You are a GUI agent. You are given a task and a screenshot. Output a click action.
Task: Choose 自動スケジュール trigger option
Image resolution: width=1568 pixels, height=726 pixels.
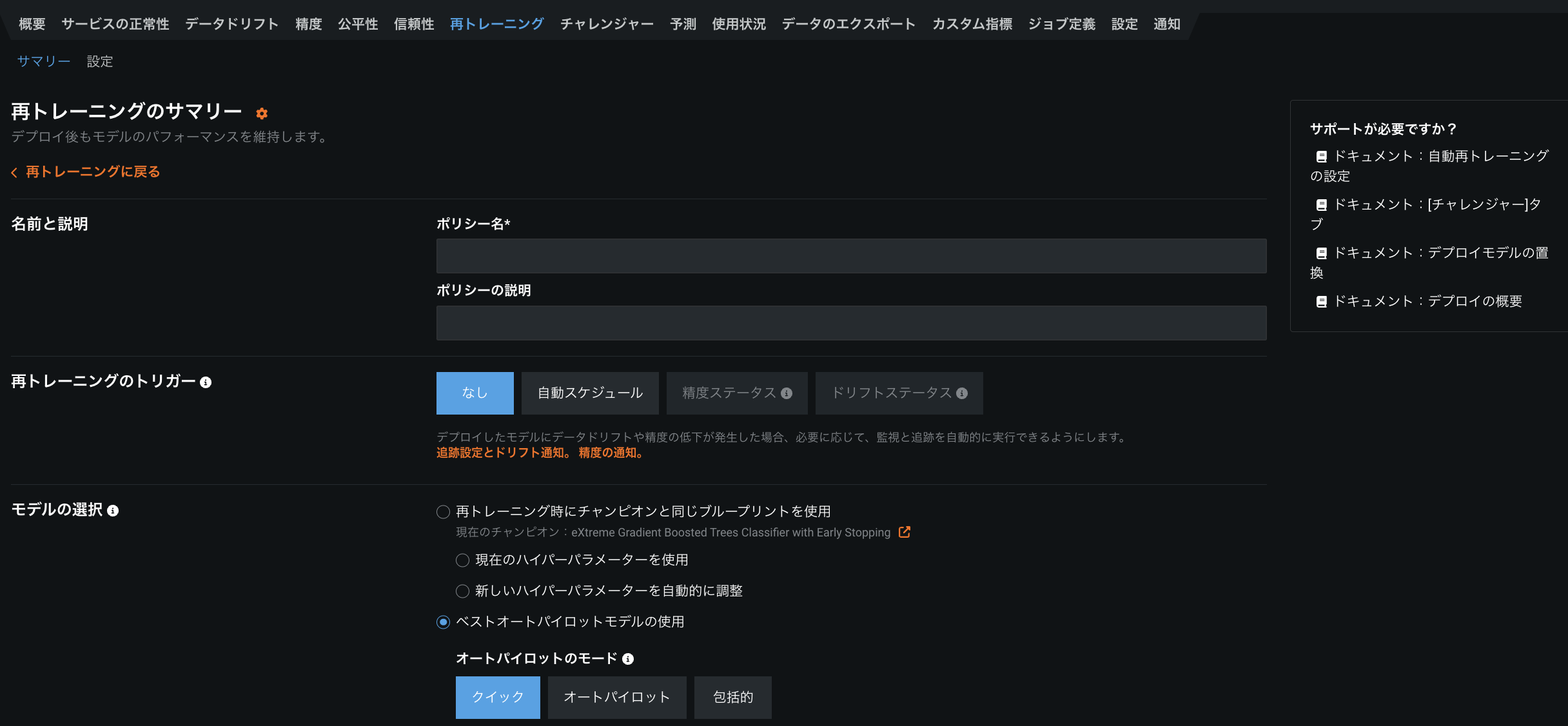(590, 393)
